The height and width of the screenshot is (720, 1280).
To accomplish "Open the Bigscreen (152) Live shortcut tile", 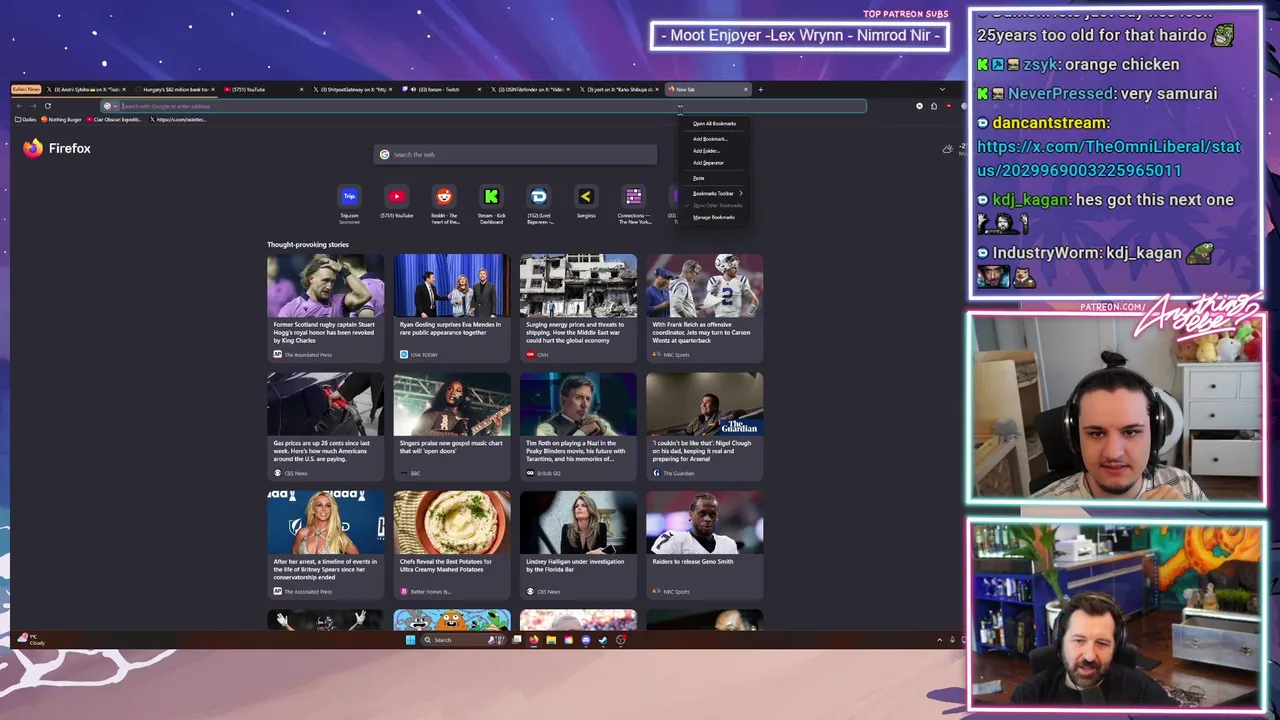I will coord(539,203).
